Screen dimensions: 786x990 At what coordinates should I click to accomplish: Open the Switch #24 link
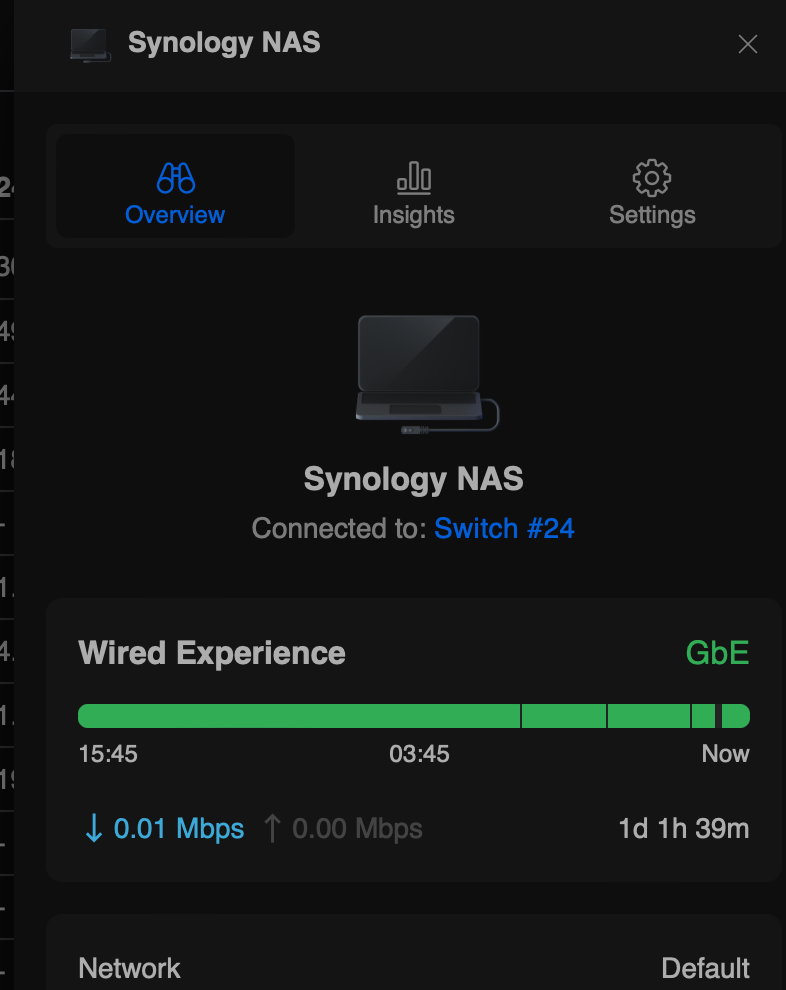(x=504, y=528)
